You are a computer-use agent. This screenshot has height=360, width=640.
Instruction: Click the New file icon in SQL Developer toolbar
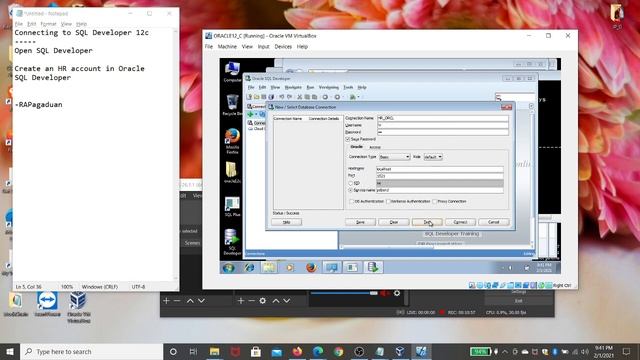pyautogui.click(x=249, y=97)
